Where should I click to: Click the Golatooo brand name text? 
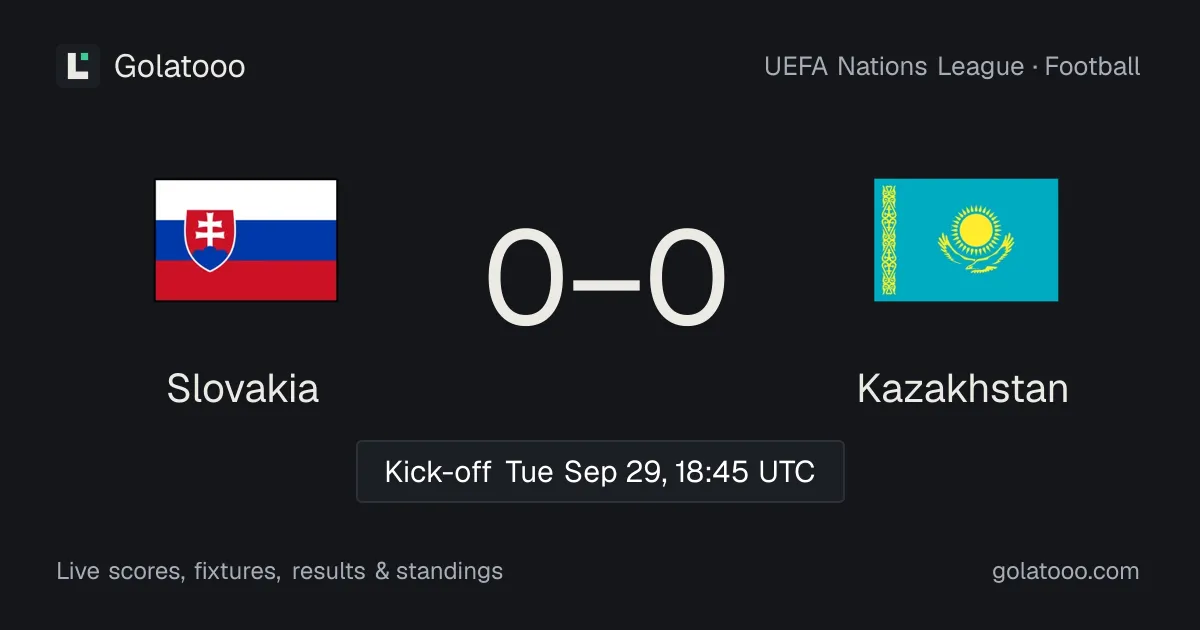[x=180, y=66]
